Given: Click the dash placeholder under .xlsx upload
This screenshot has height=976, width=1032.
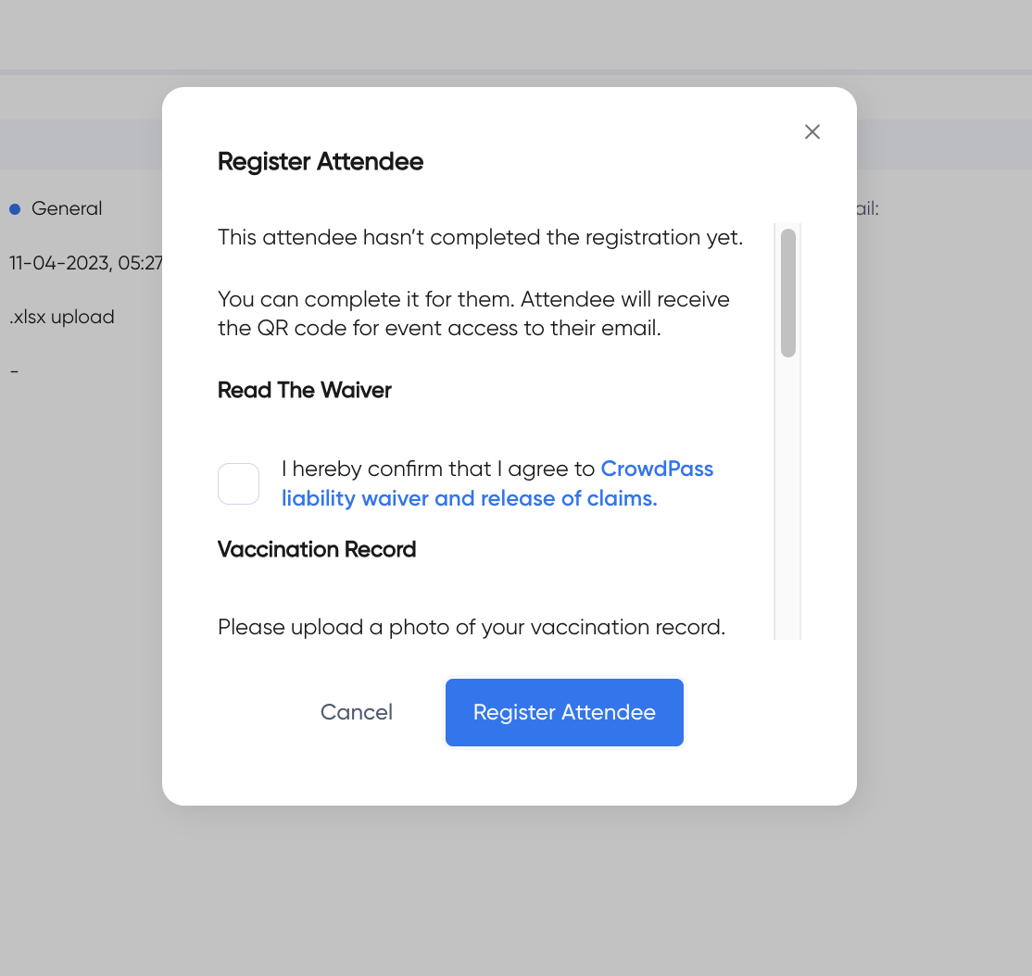Looking at the screenshot, I should [x=14, y=370].
